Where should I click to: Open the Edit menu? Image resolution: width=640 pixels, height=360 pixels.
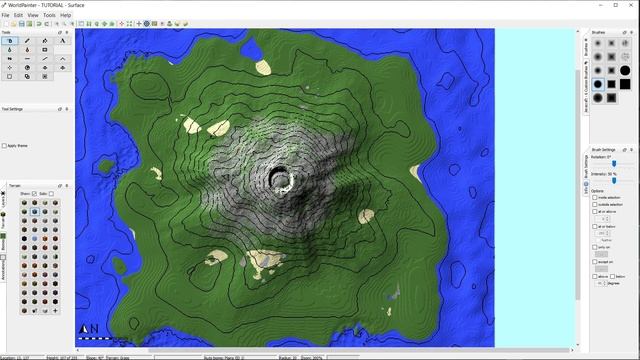pos(18,15)
